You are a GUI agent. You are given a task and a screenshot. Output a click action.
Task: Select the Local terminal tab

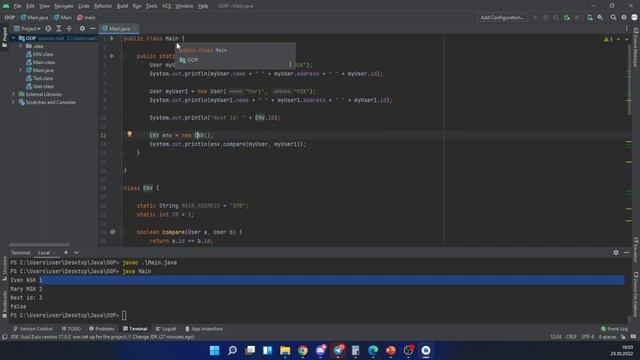[x=44, y=253]
